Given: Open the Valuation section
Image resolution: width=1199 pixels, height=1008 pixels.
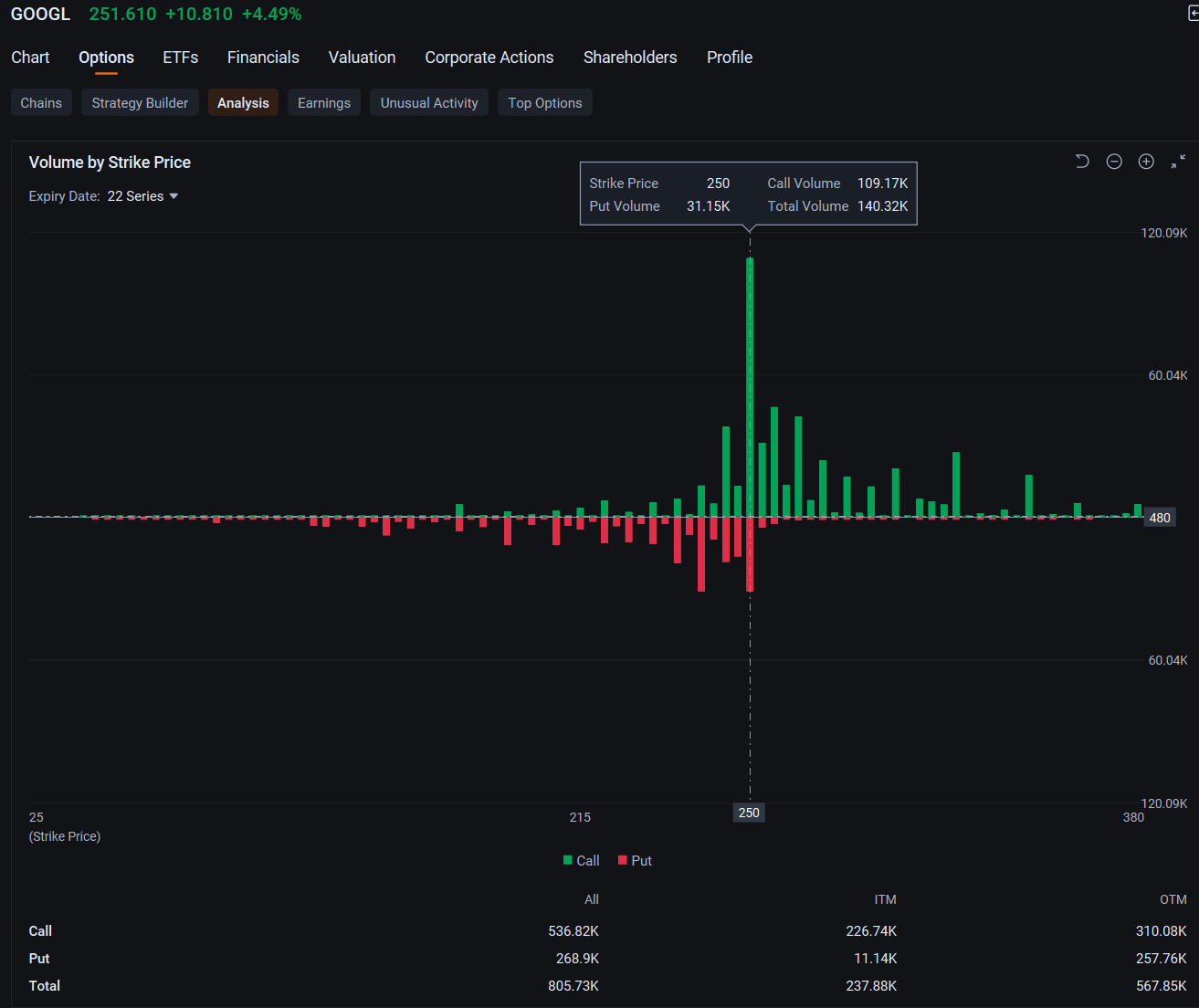Looking at the screenshot, I should [x=362, y=57].
